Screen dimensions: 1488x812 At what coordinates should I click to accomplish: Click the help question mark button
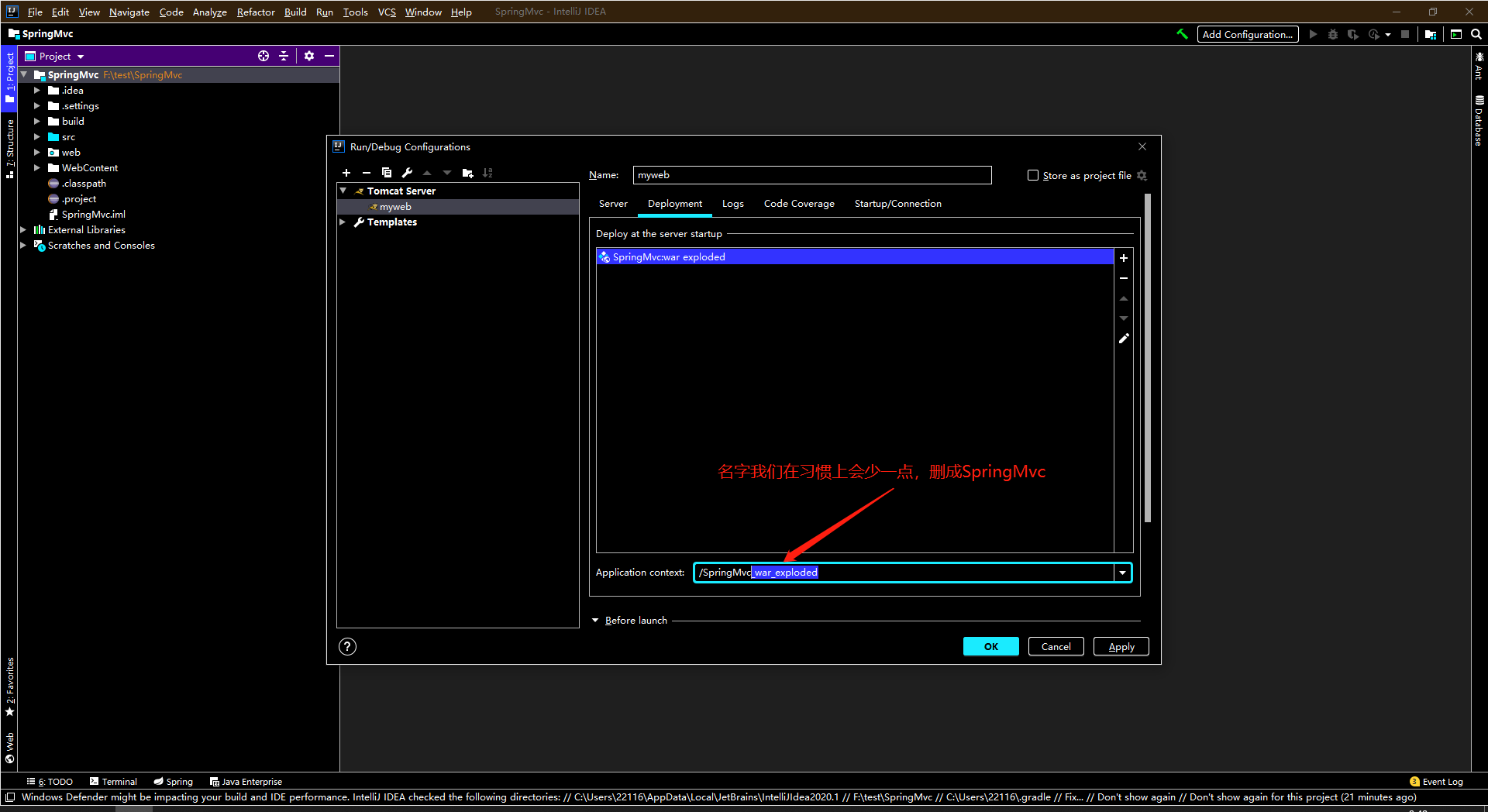tap(347, 646)
